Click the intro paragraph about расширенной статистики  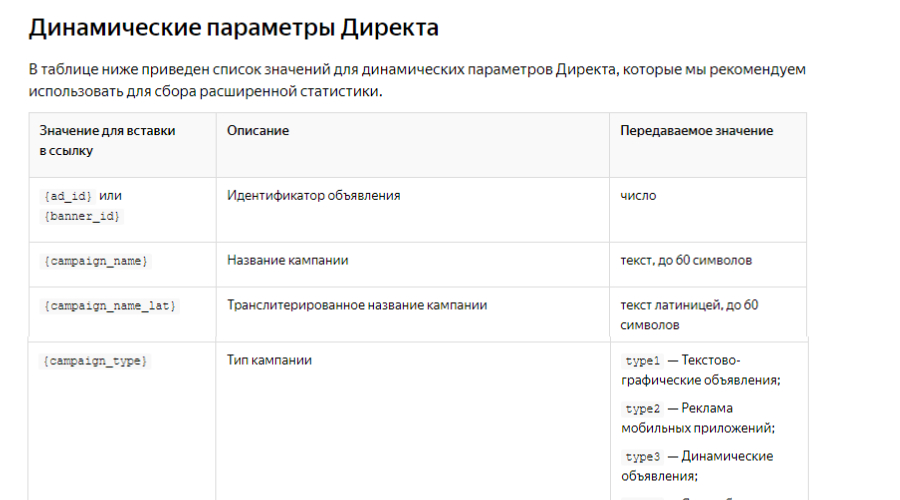417,80
